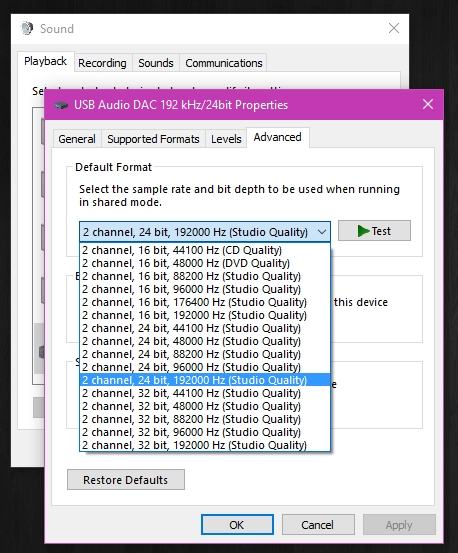Open Sounds tab in Sound window
The height and width of the screenshot is (553, 458).
(156, 63)
